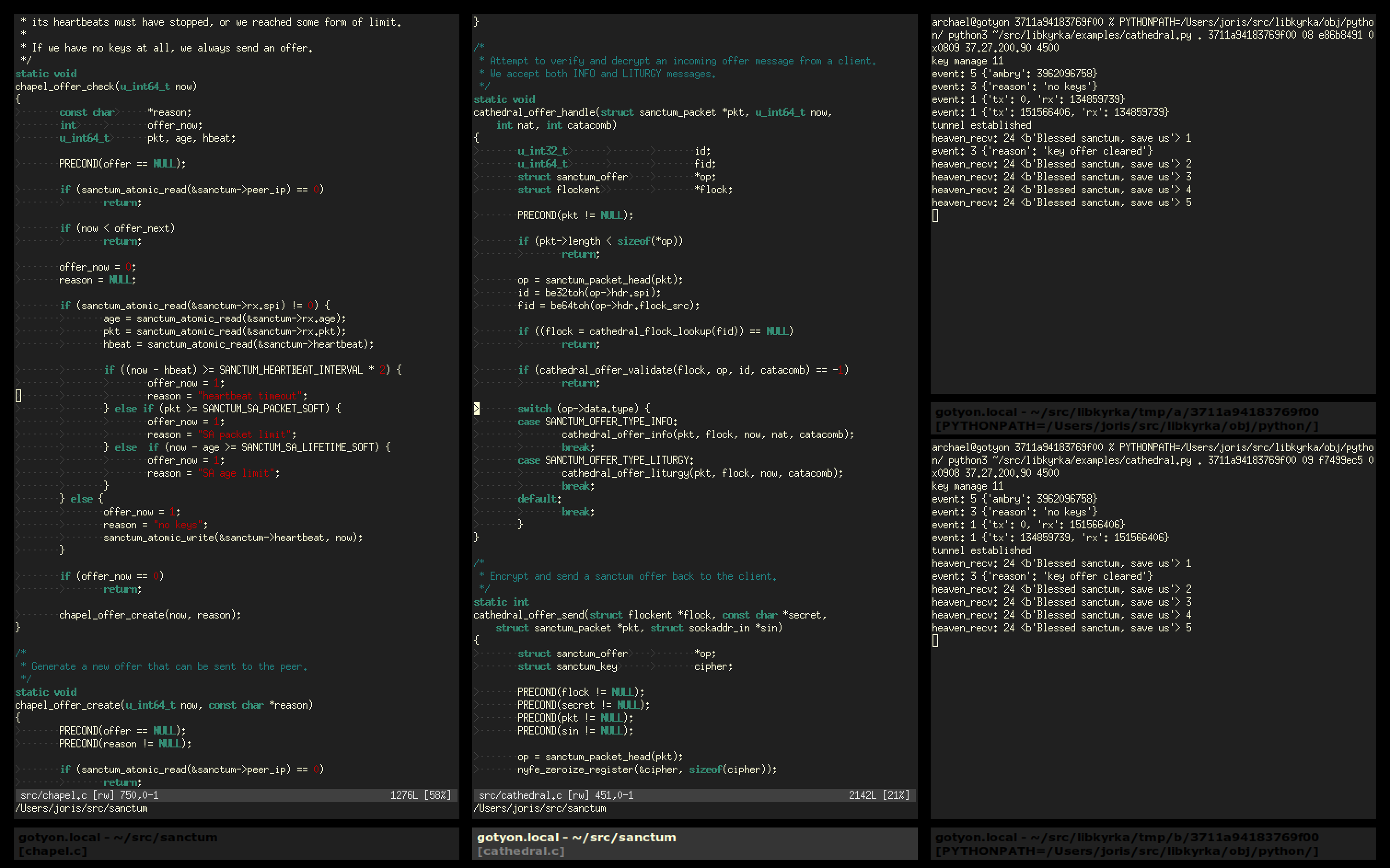Click the cursor marker at chapel.c left margin
Viewport: 1390px width, 868px height.
(x=18, y=396)
